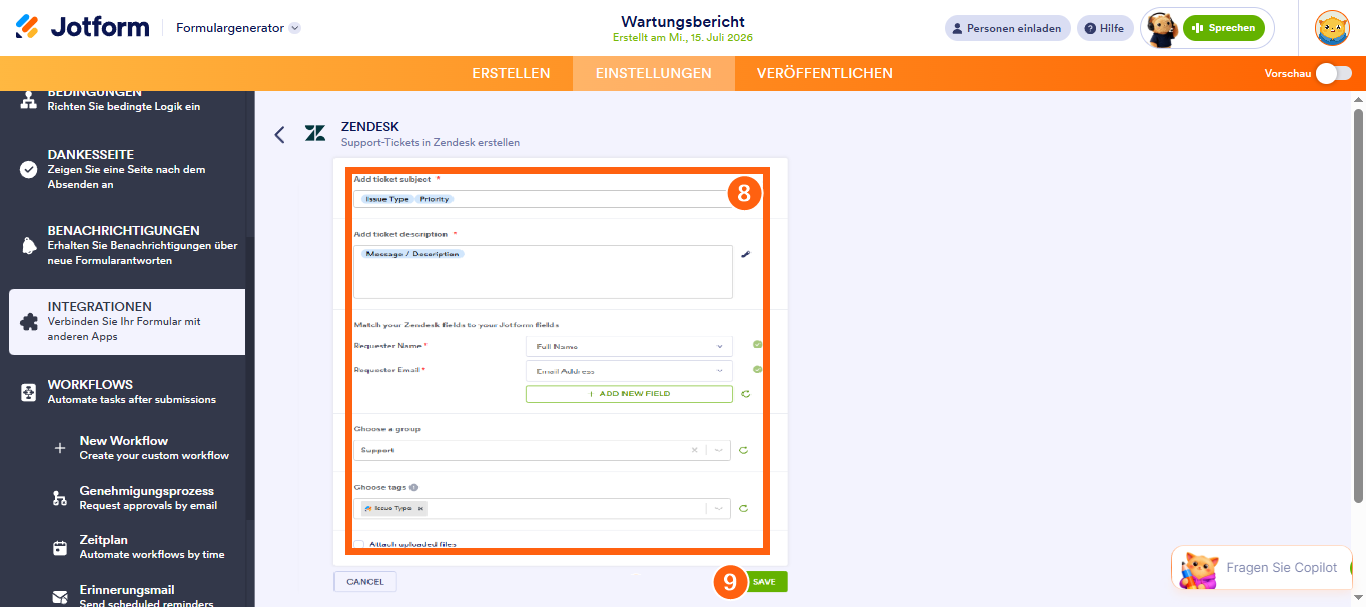Expand the Choose a group dropdown arrow

click(x=718, y=451)
